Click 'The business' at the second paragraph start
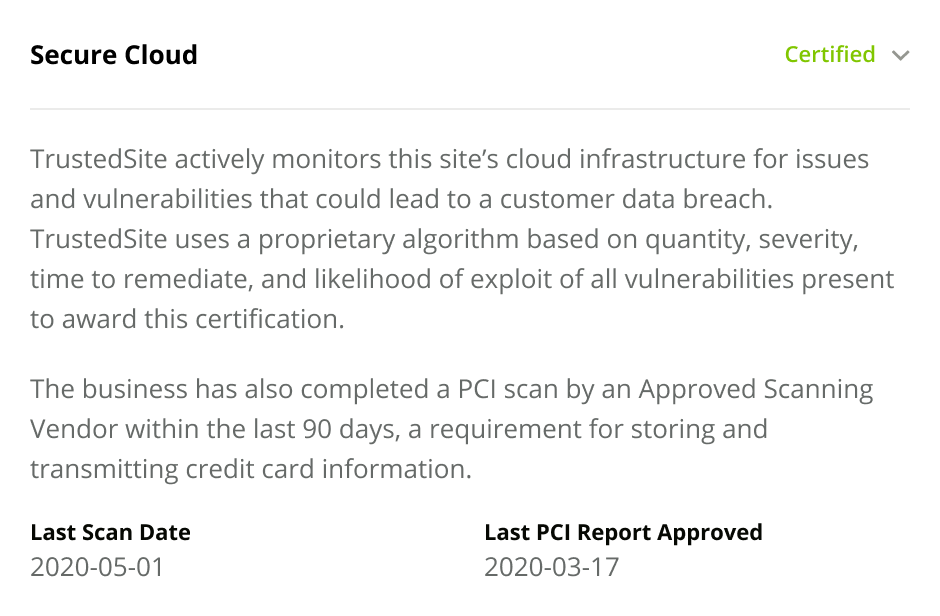This screenshot has height=616, width=940. coord(109,389)
